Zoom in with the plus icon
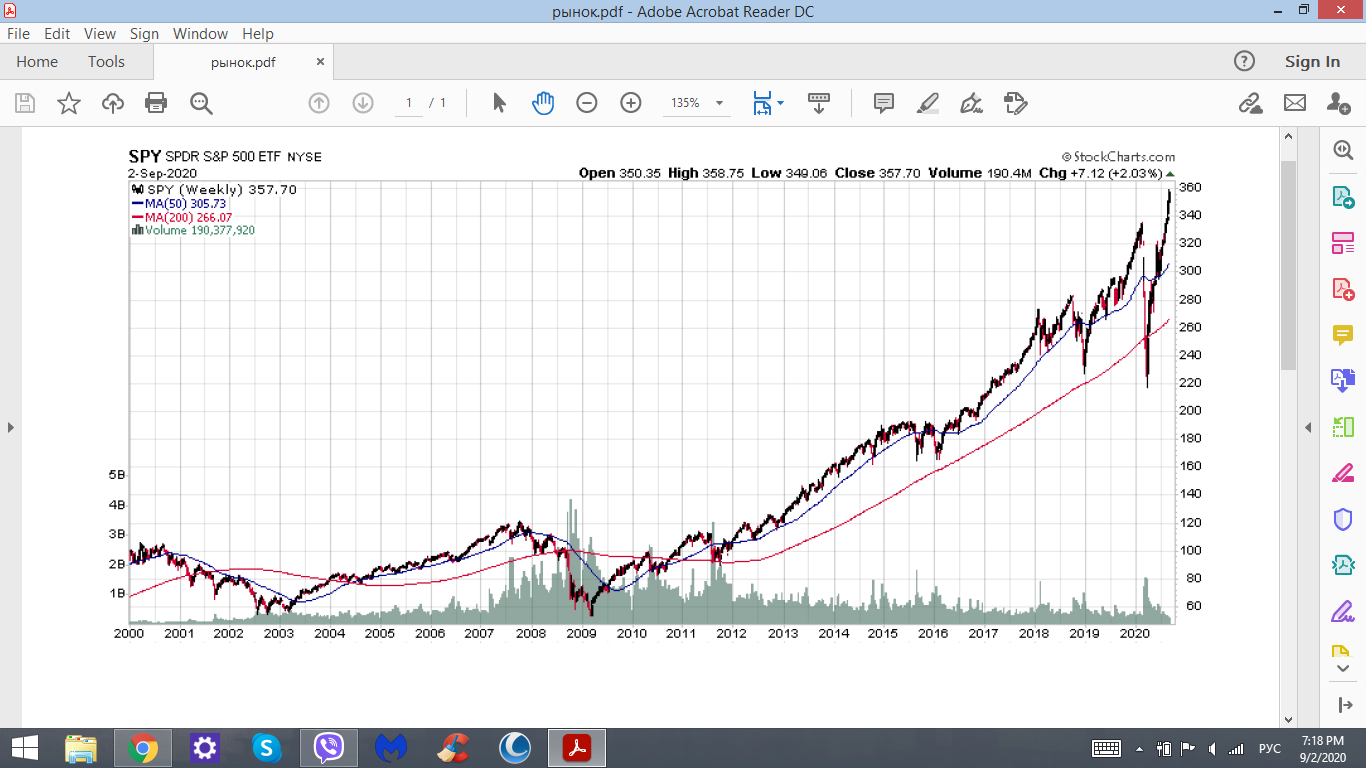The height and width of the screenshot is (768, 1366). [x=631, y=103]
